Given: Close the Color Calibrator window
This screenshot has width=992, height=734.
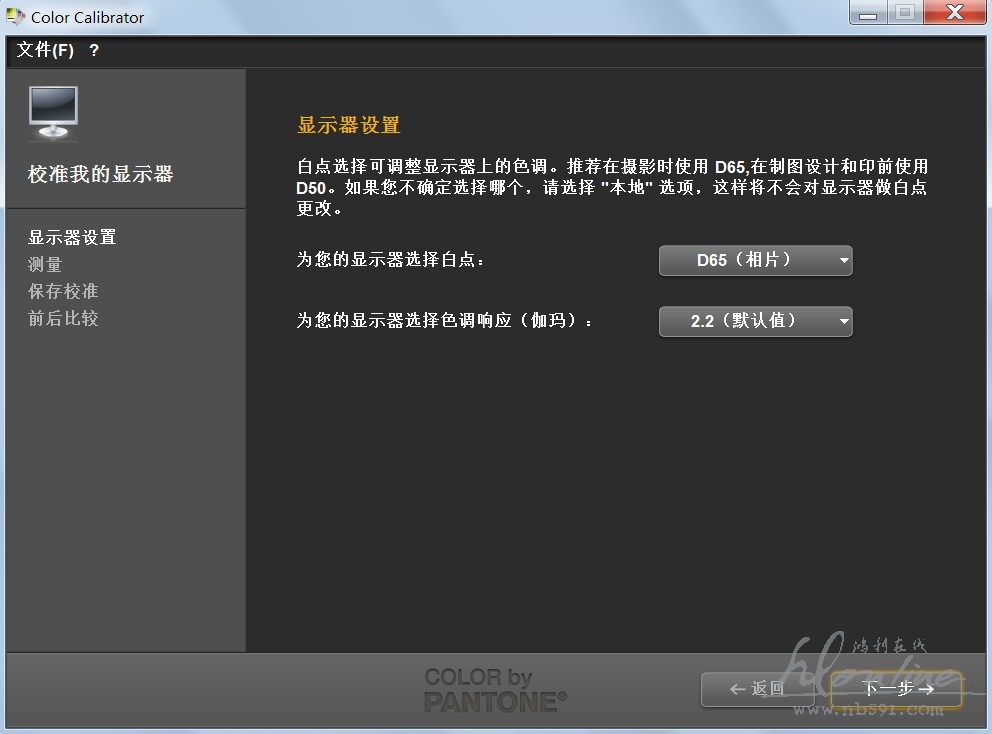Looking at the screenshot, I should point(955,13).
